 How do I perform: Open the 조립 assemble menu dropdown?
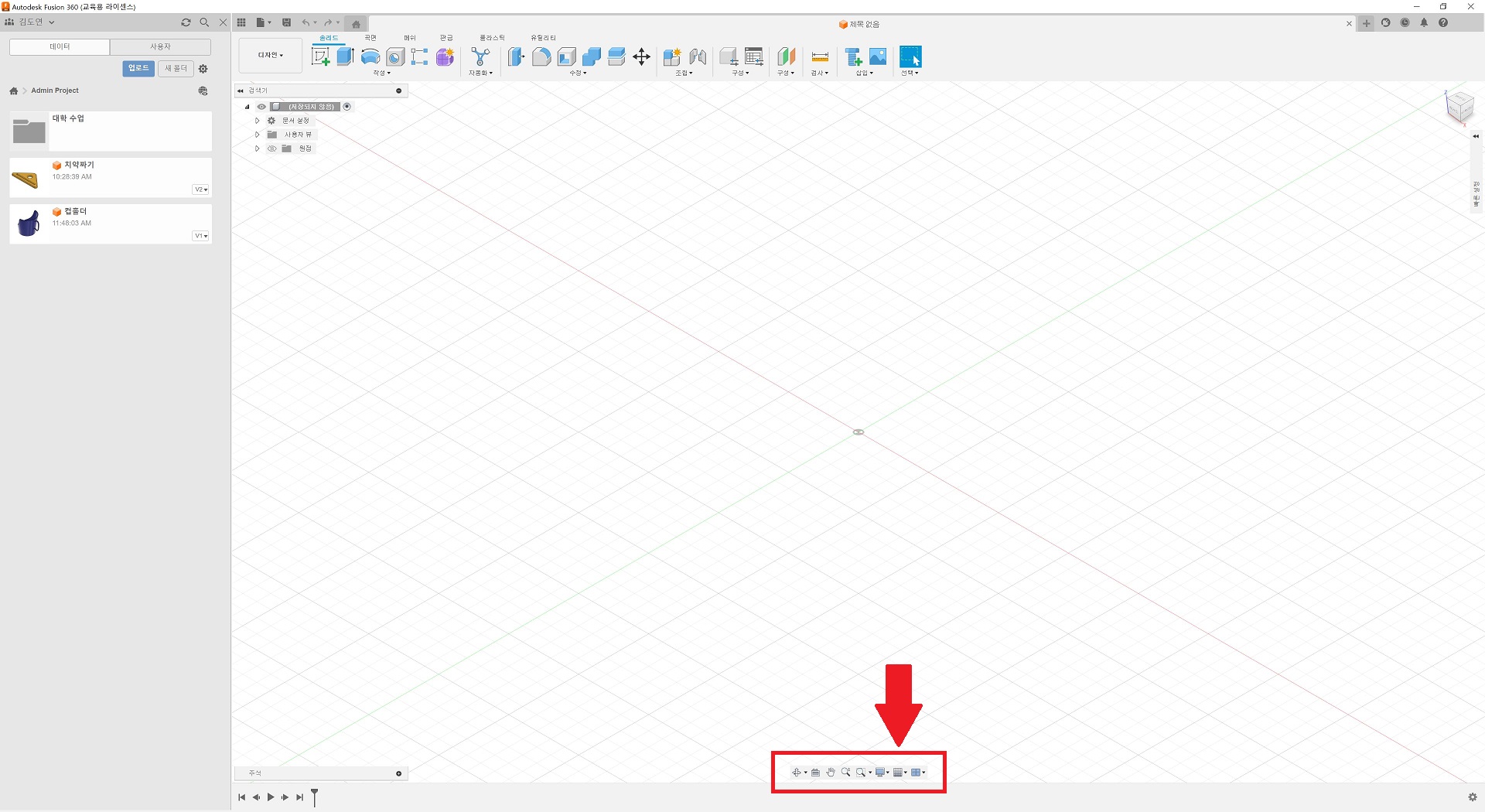point(684,73)
